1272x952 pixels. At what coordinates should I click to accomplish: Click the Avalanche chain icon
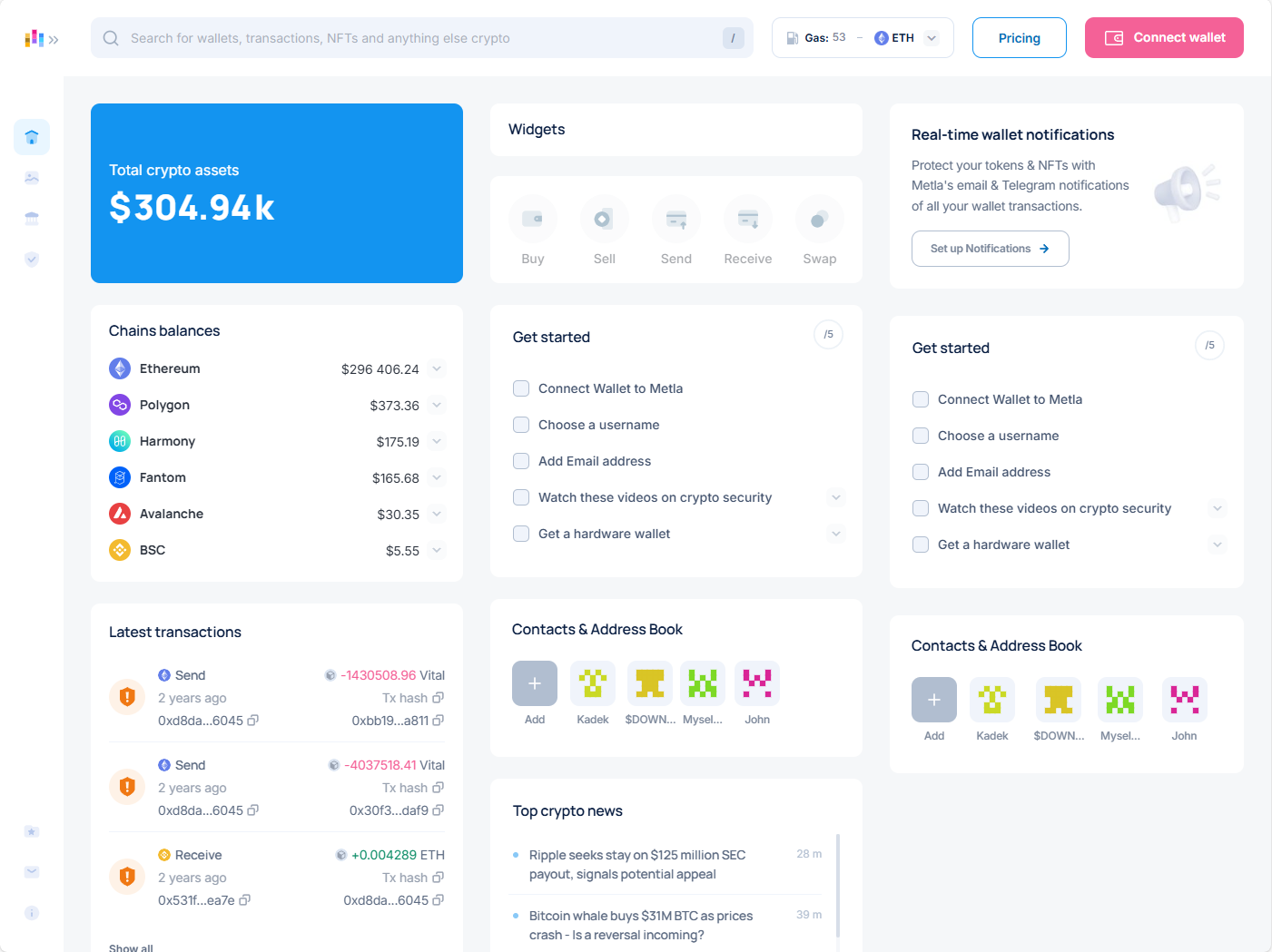[x=120, y=514]
